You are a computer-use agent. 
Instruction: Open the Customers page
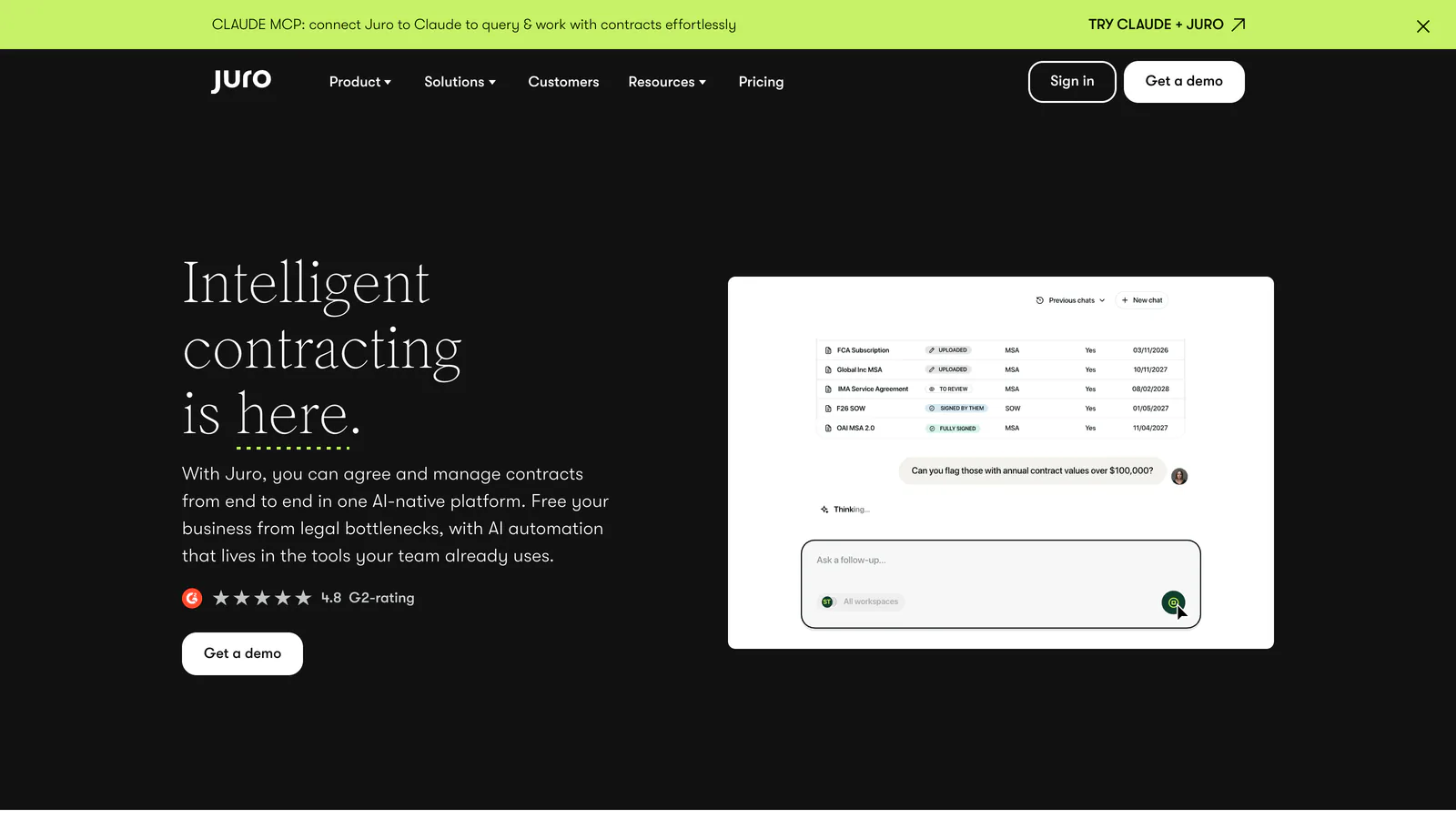(x=563, y=82)
